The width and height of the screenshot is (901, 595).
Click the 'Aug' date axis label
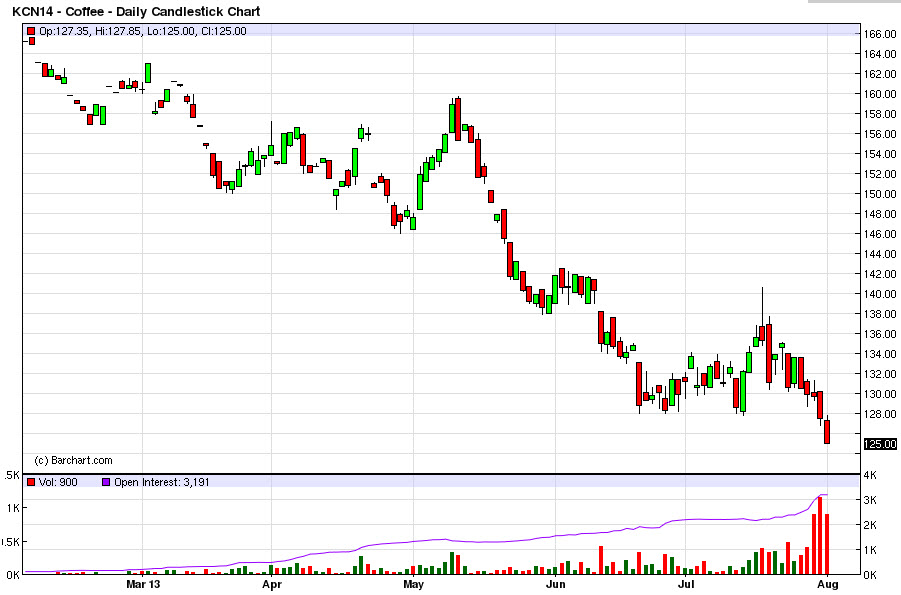[827, 585]
